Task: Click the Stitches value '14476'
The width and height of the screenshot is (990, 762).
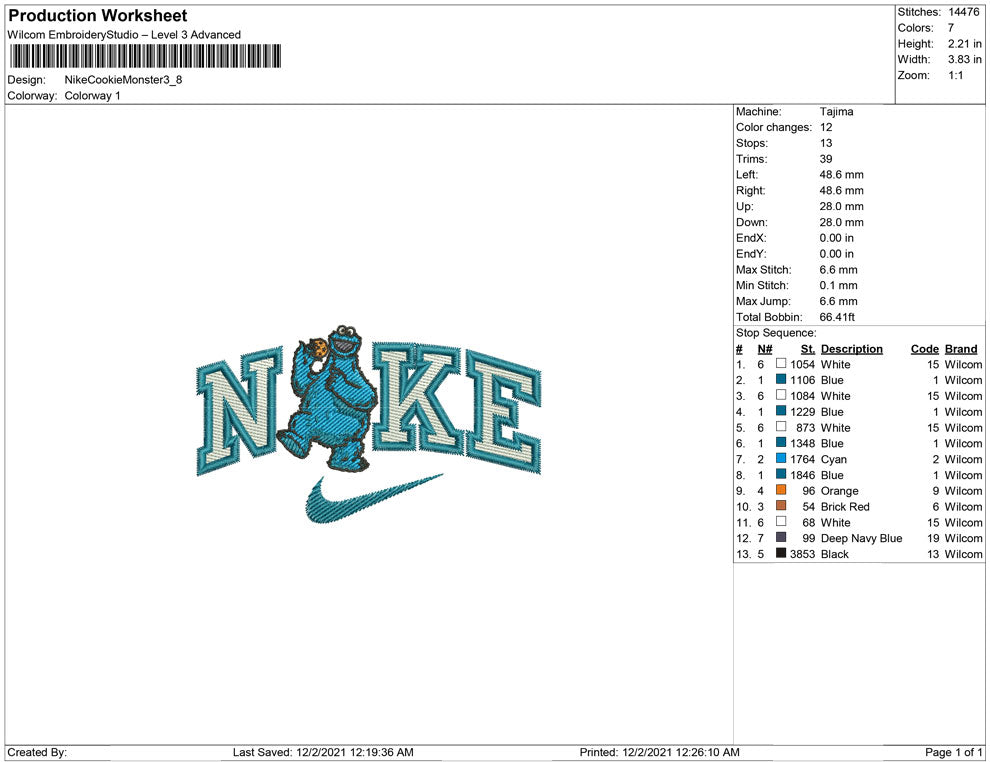Action: click(963, 12)
